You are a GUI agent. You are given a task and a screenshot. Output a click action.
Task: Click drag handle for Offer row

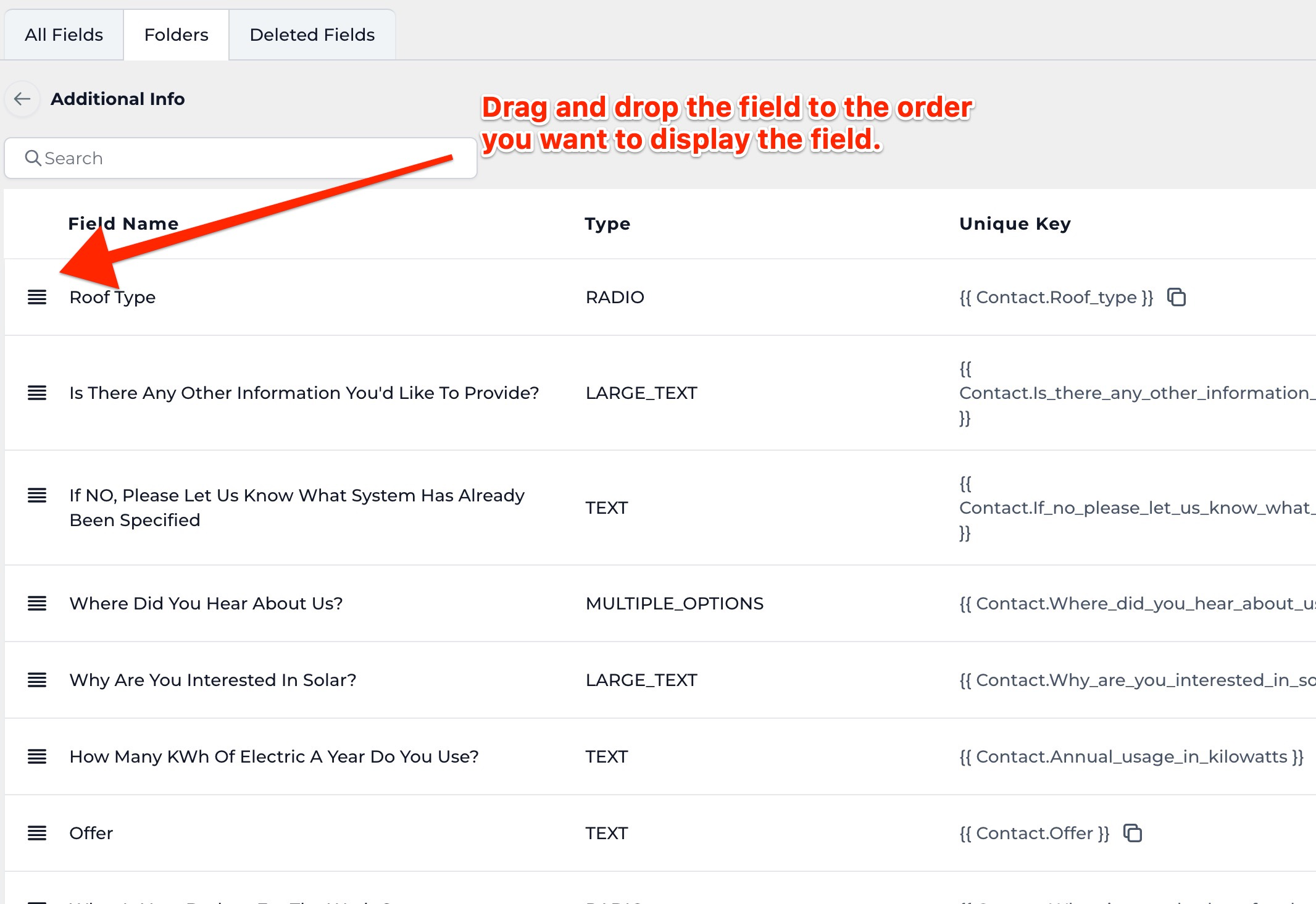[37, 833]
